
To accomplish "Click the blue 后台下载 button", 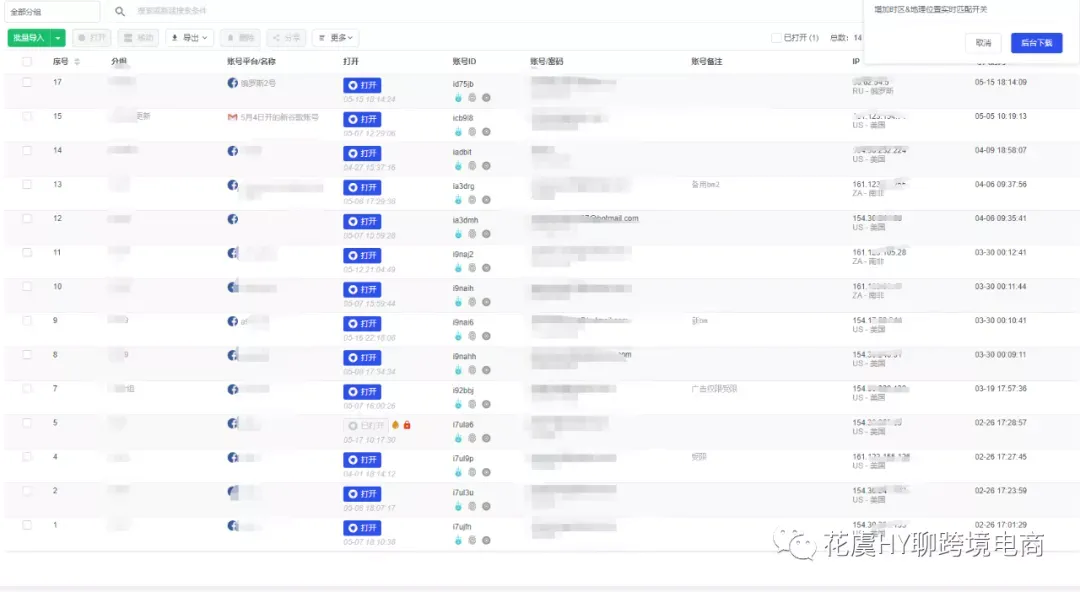I will click(1037, 43).
